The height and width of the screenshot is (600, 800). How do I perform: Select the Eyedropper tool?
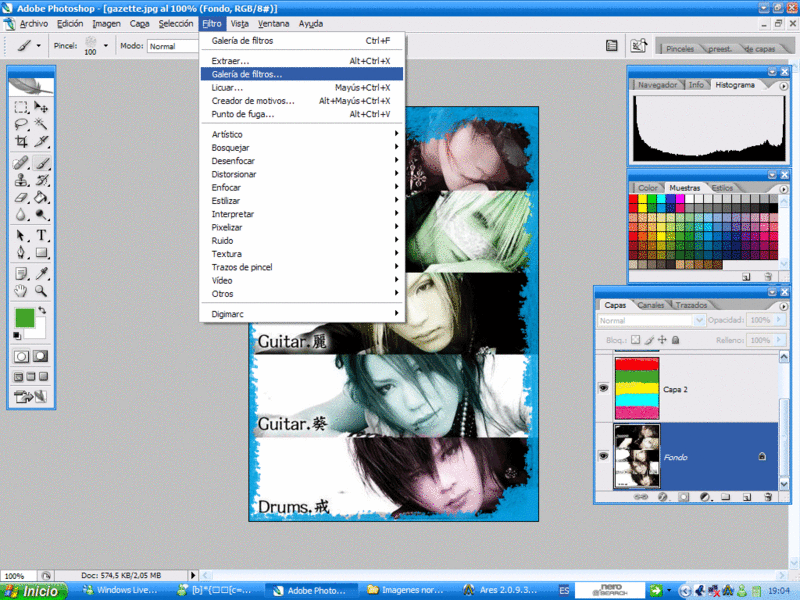41,274
